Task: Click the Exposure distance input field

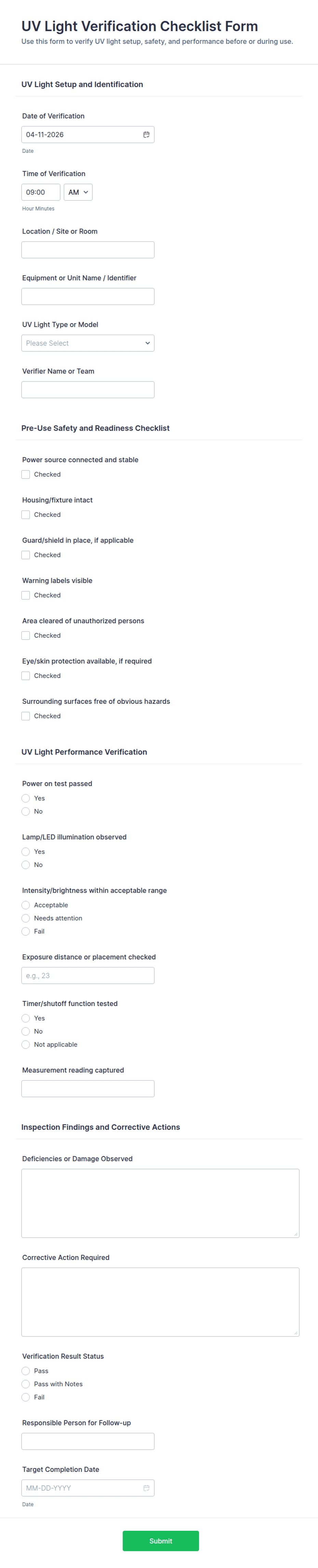Action: click(x=88, y=976)
